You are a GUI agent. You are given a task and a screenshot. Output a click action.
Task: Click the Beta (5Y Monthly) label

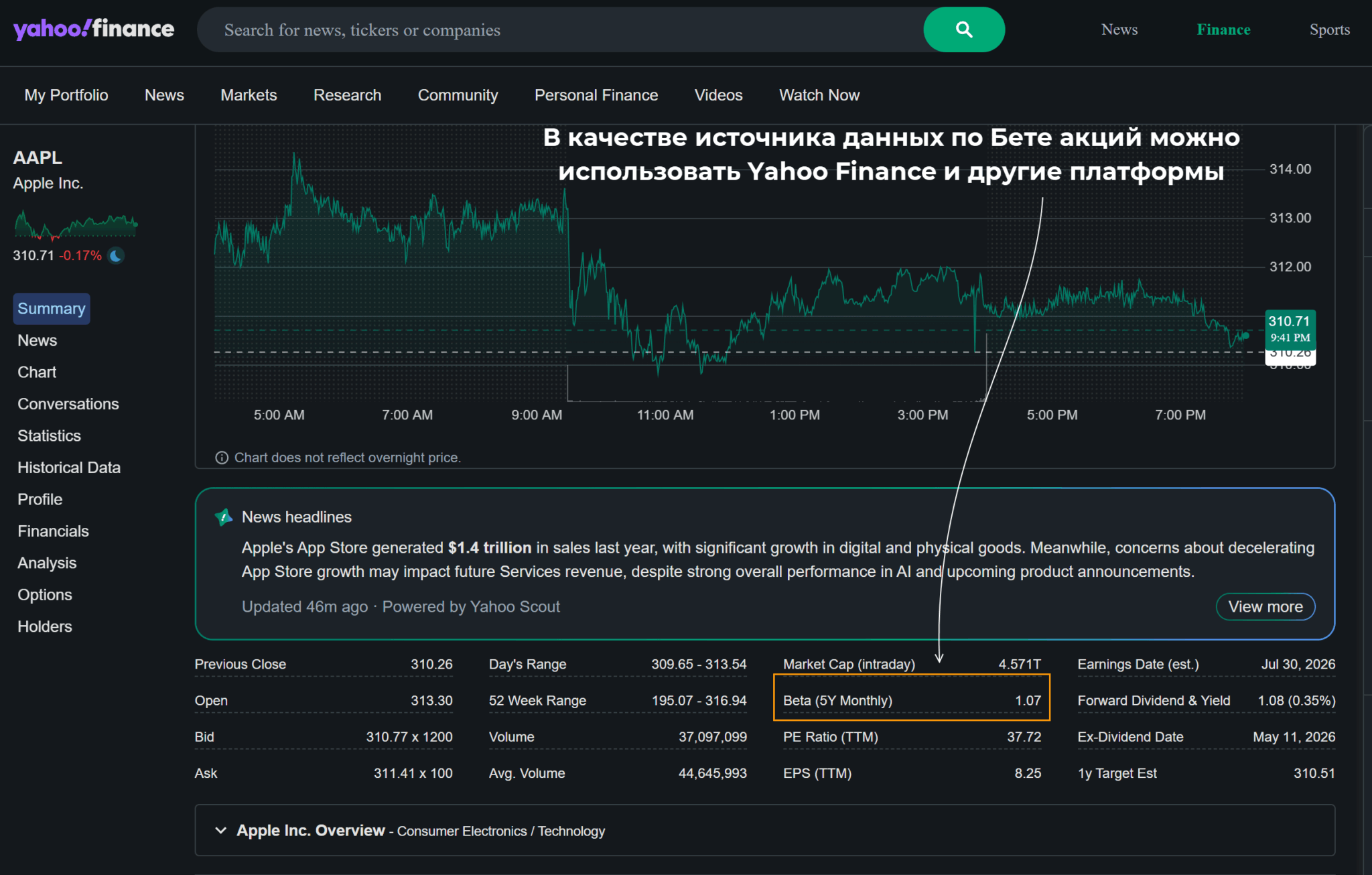pyautogui.click(x=837, y=701)
